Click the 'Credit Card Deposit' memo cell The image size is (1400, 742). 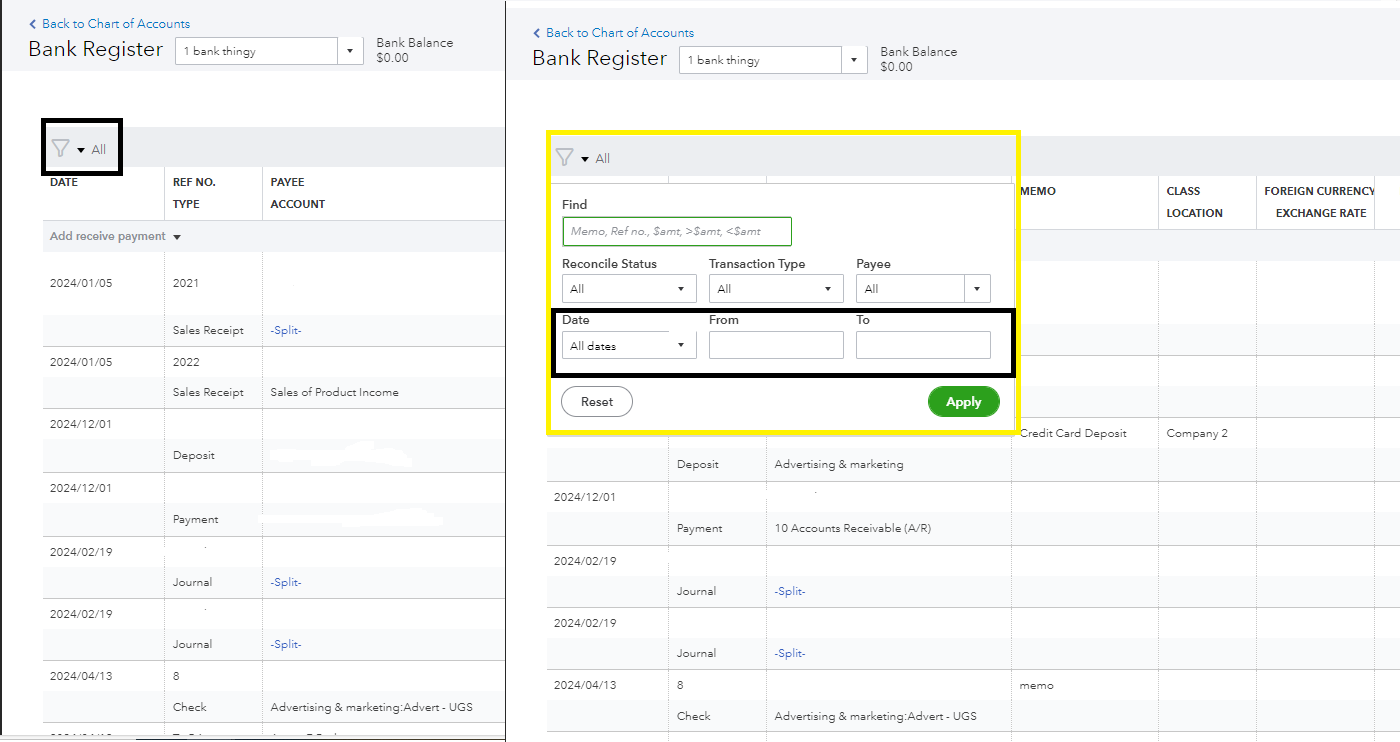1072,433
